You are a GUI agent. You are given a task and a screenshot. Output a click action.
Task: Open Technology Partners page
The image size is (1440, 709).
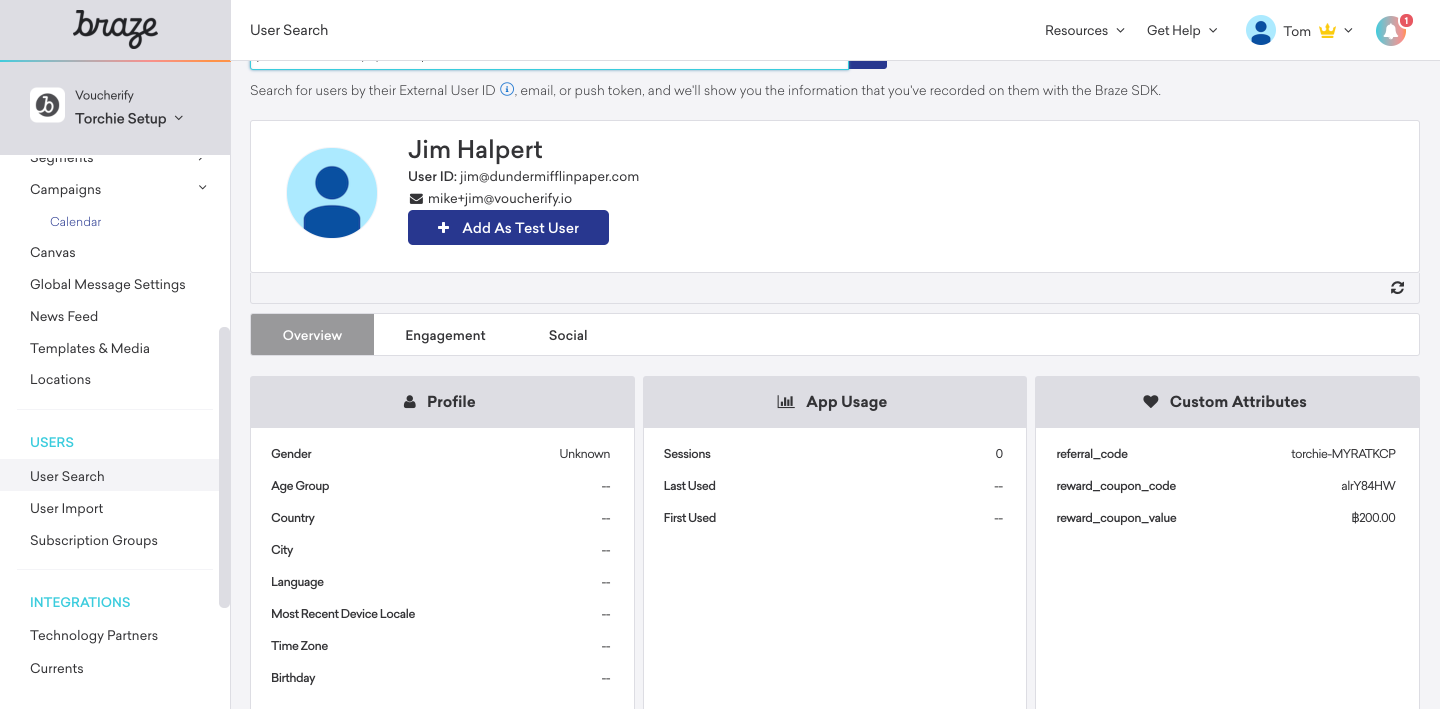pyautogui.click(x=94, y=636)
